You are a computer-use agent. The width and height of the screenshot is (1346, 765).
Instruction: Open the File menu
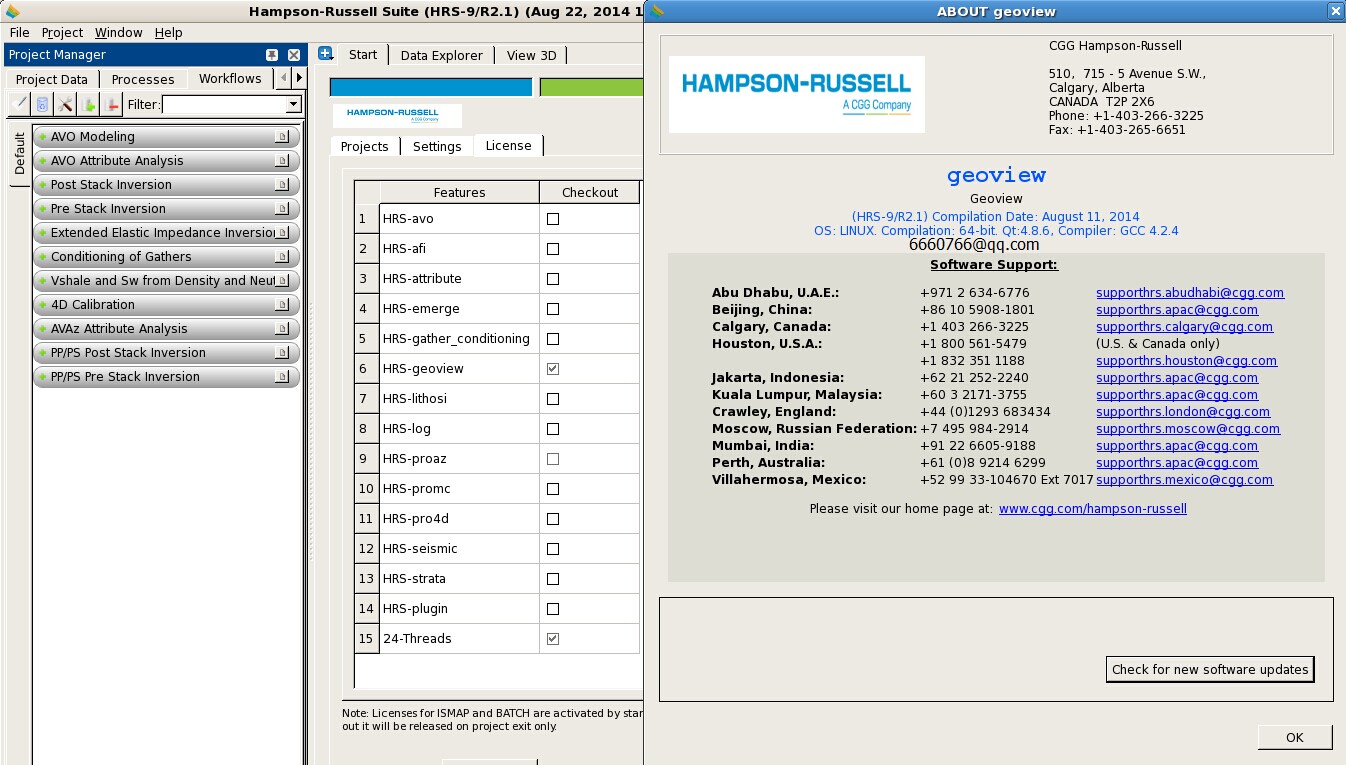point(19,32)
